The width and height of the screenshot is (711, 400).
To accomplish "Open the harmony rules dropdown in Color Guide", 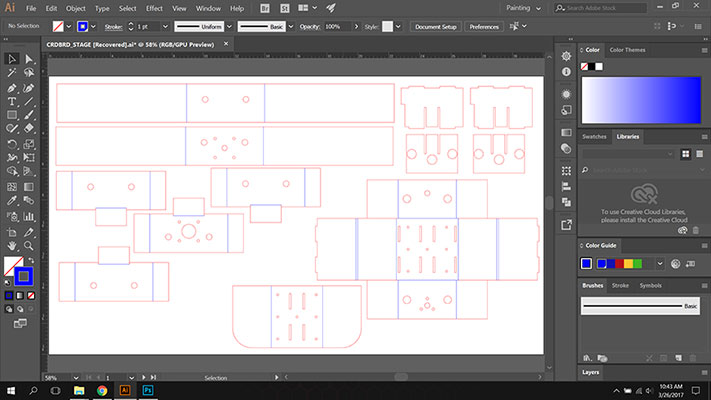I will 660,263.
